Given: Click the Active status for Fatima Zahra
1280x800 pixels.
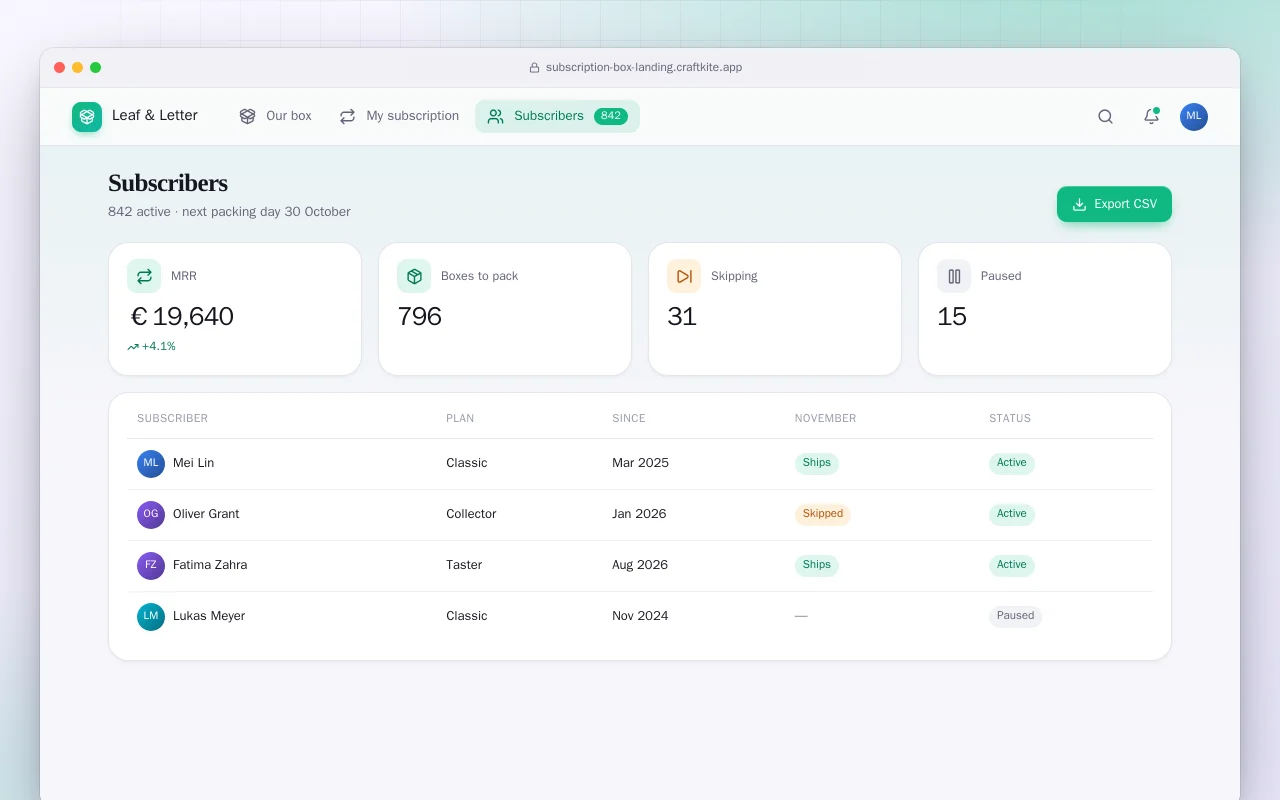Looking at the screenshot, I should click(1012, 565).
